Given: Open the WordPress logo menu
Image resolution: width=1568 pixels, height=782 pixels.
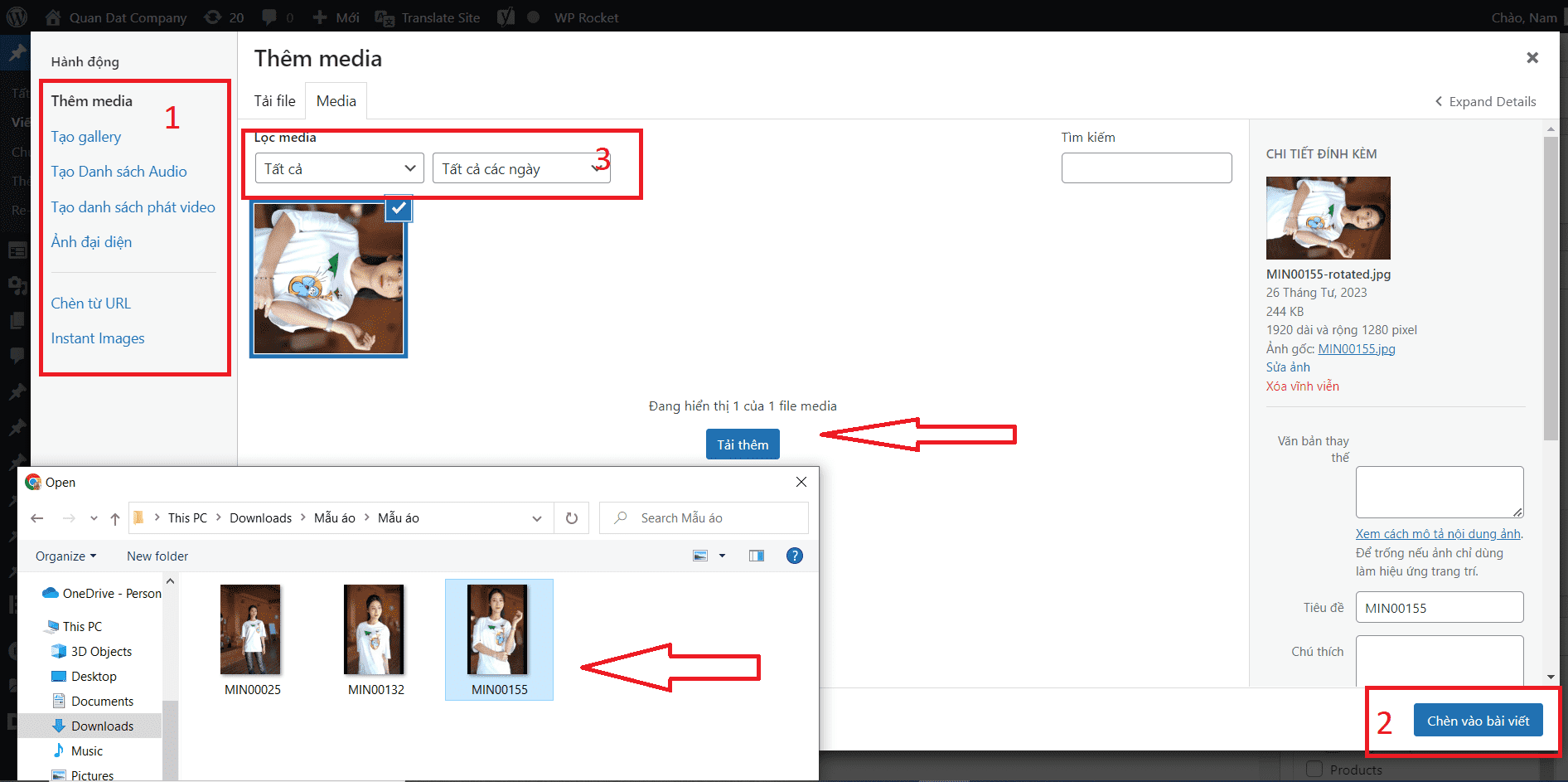Looking at the screenshot, I should click(x=17, y=17).
